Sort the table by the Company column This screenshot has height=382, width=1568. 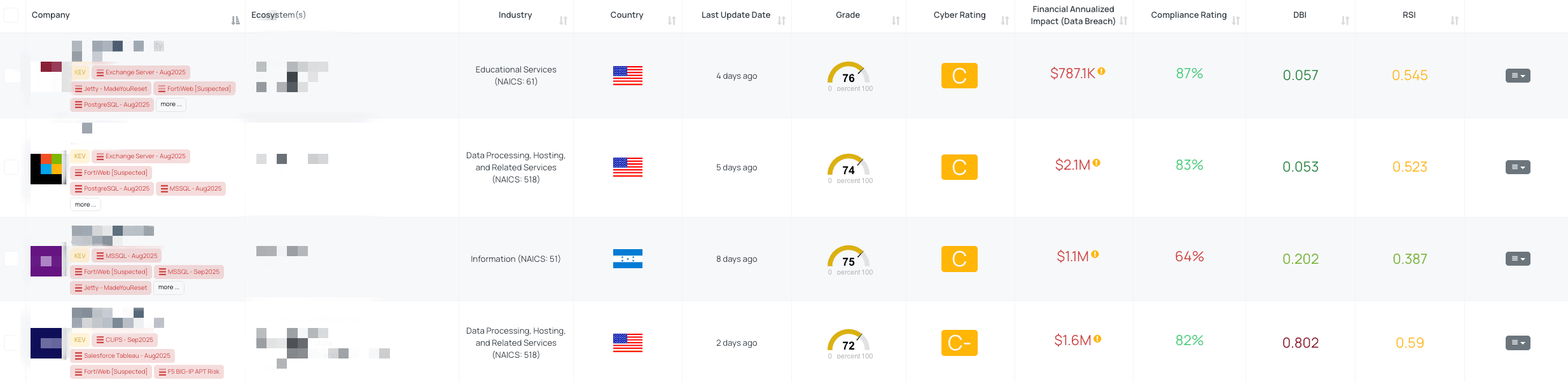tap(235, 19)
